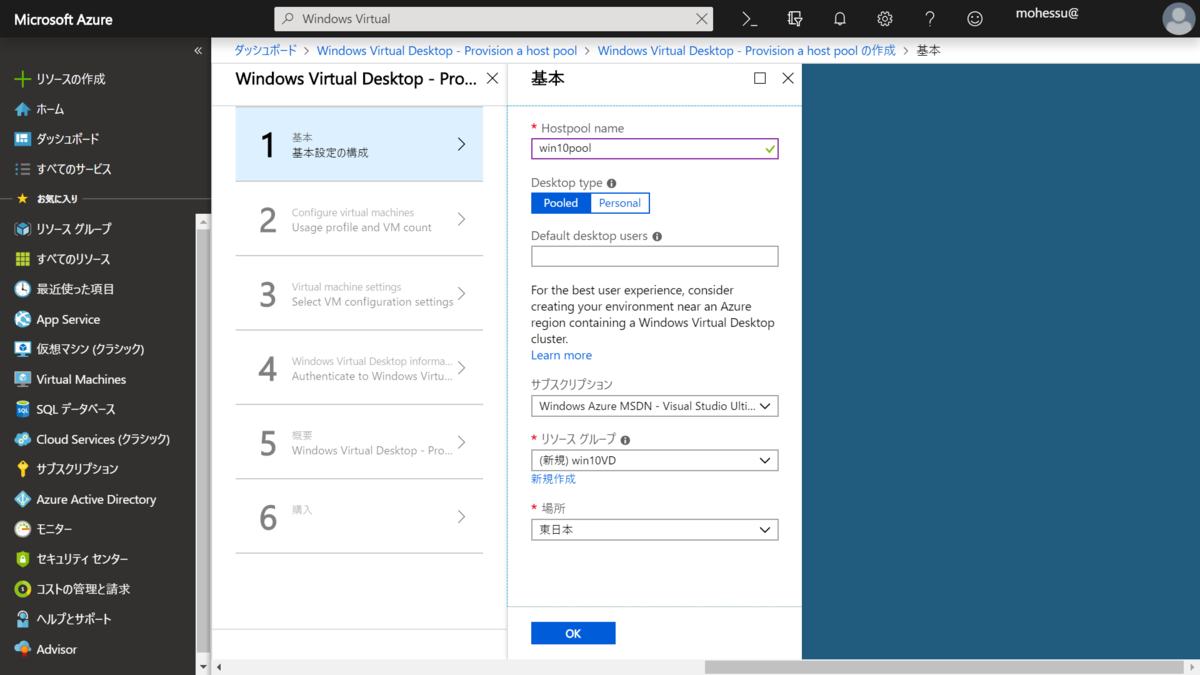Open the 場所 location dropdown
This screenshot has width=1200, height=675.
[x=655, y=530]
